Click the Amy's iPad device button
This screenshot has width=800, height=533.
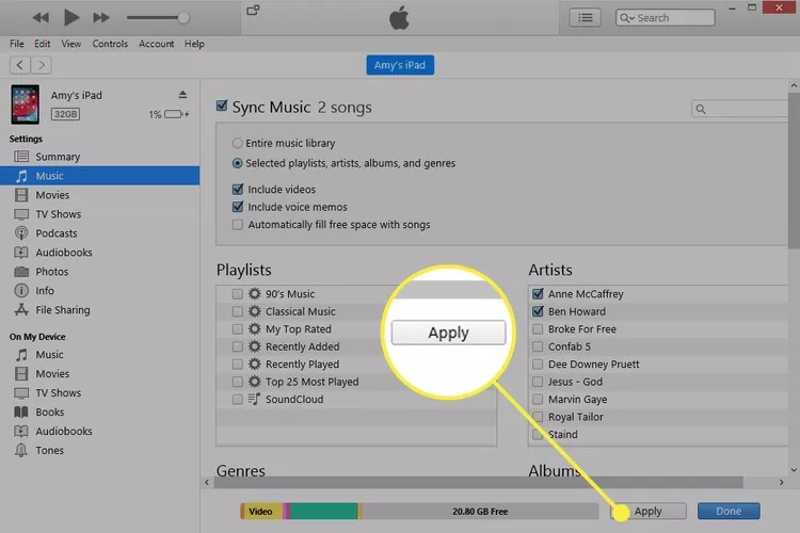[400, 65]
